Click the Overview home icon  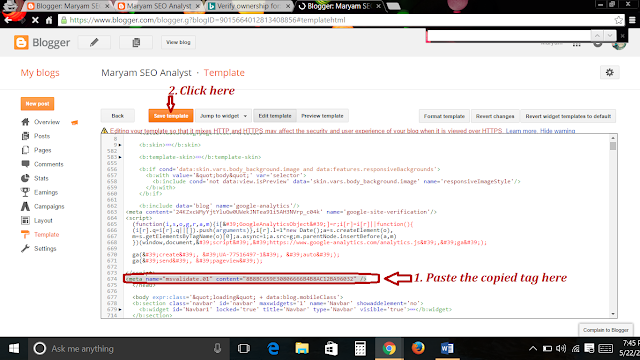pos(25,122)
